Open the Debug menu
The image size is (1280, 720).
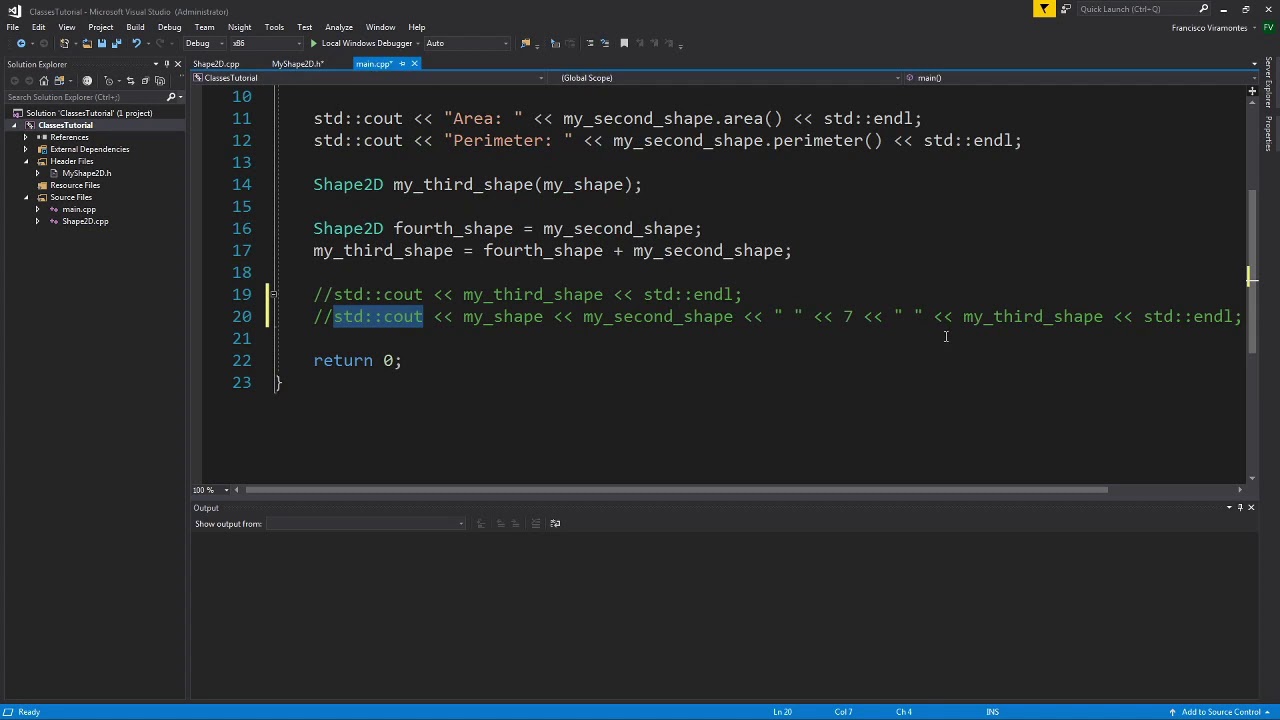169,27
